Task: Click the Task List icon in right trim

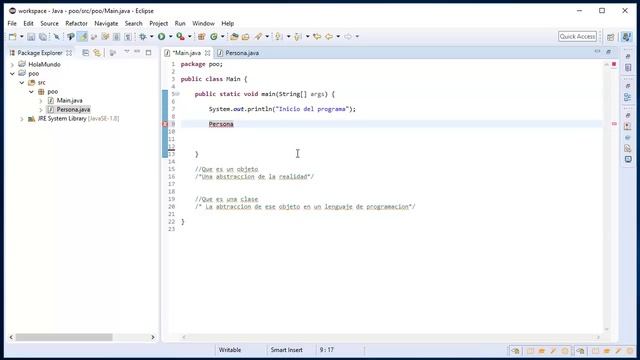Action: point(628,68)
